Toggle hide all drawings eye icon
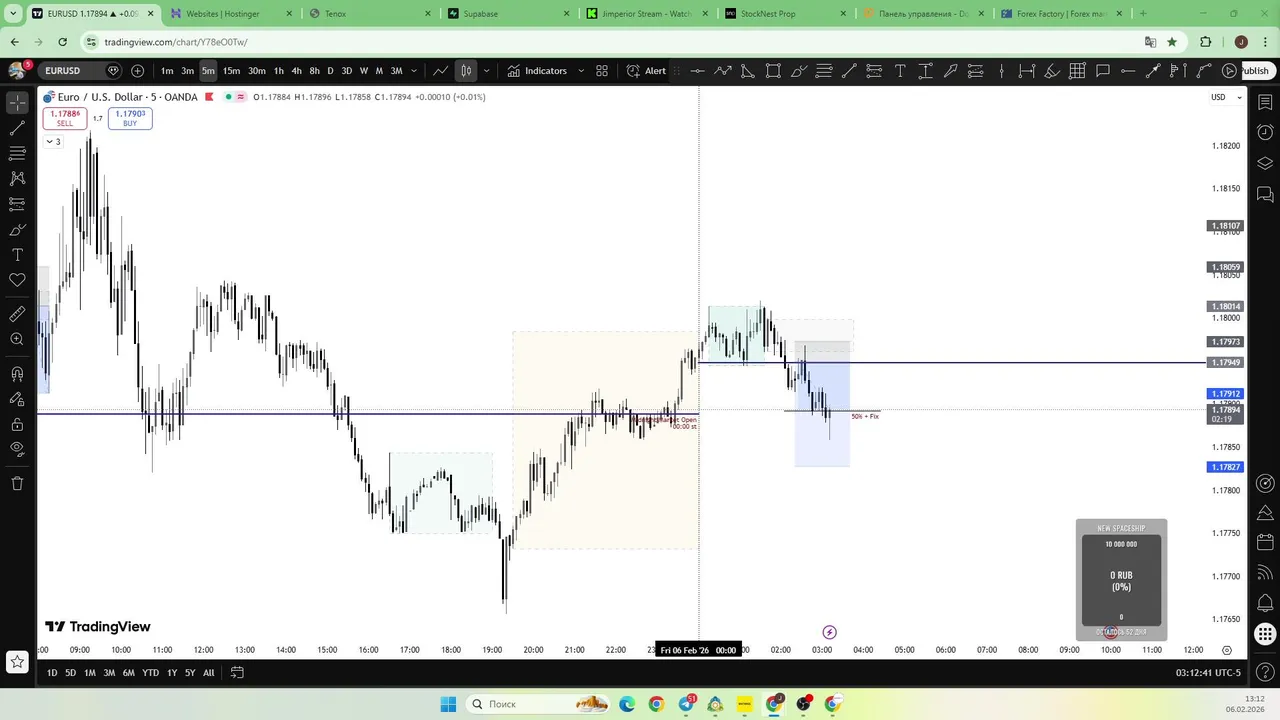The image size is (1280, 720). pyautogui.click(x=17, y=449)
